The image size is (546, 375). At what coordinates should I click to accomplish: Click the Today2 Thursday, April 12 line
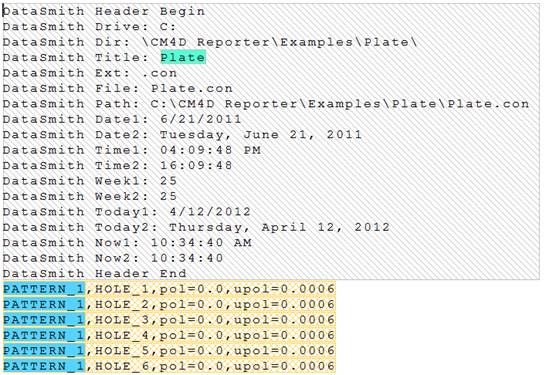click(x=196, y=227)
